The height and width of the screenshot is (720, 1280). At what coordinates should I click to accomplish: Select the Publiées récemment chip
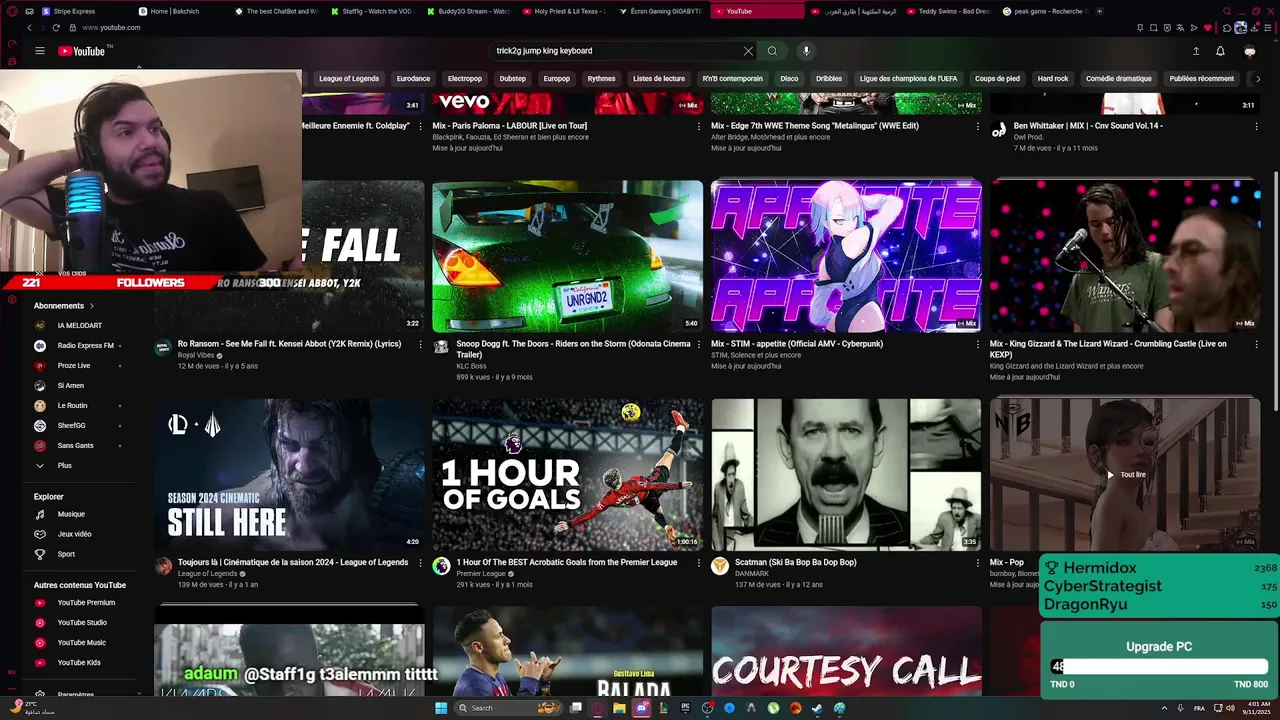tap(1201, 79)
